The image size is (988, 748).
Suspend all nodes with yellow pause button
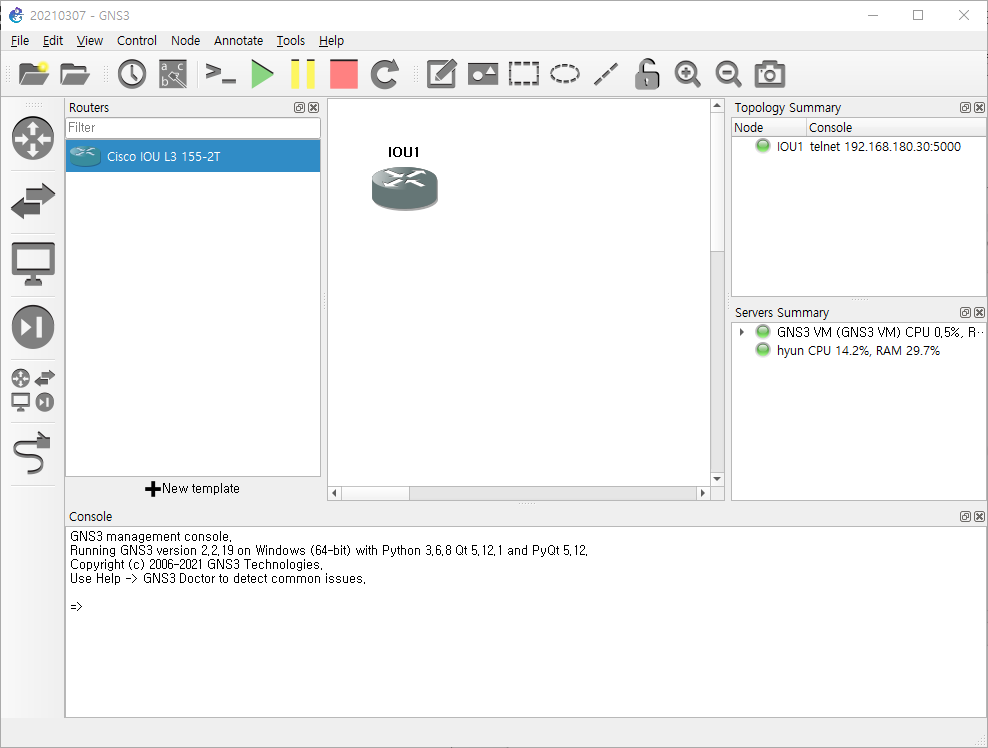pos(302,74)
